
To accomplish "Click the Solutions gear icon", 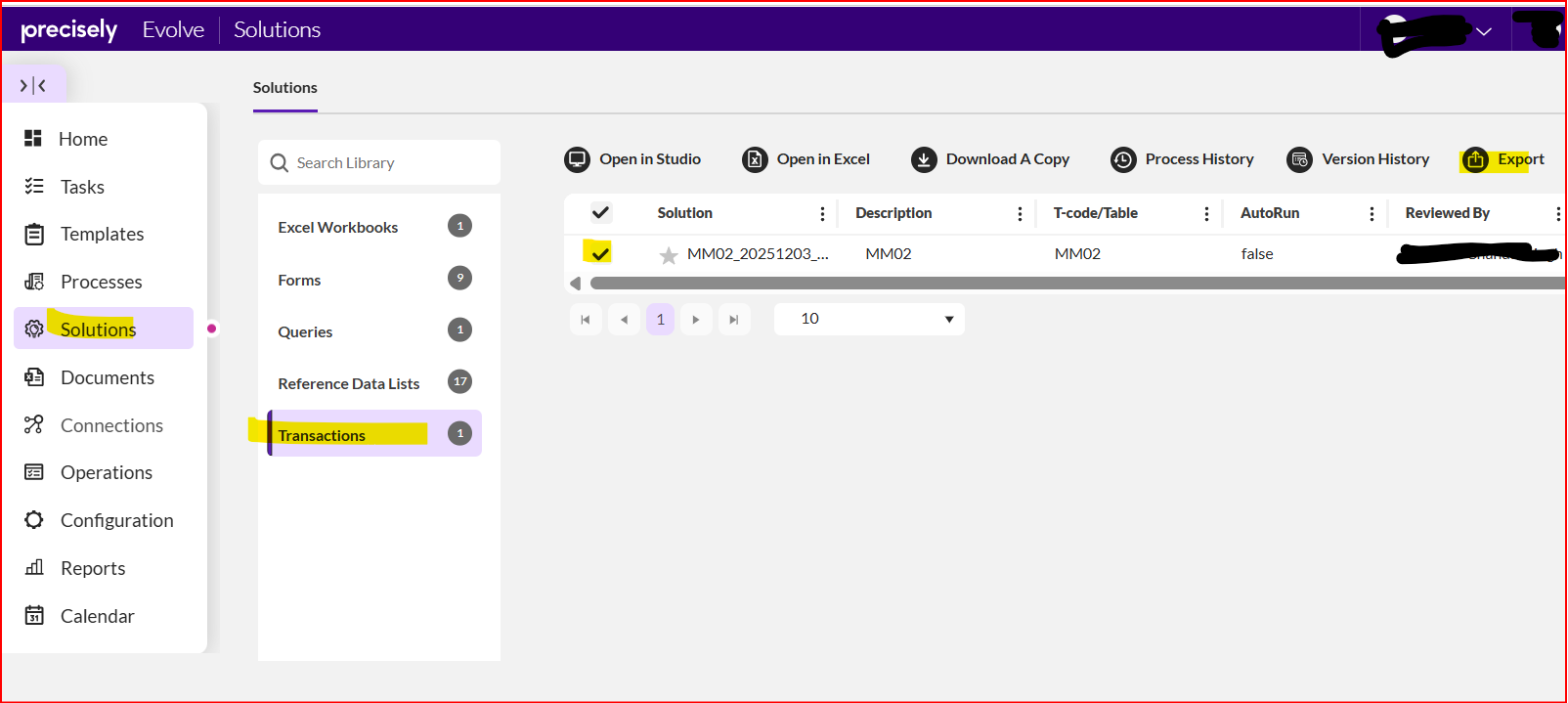I will 34,330.
